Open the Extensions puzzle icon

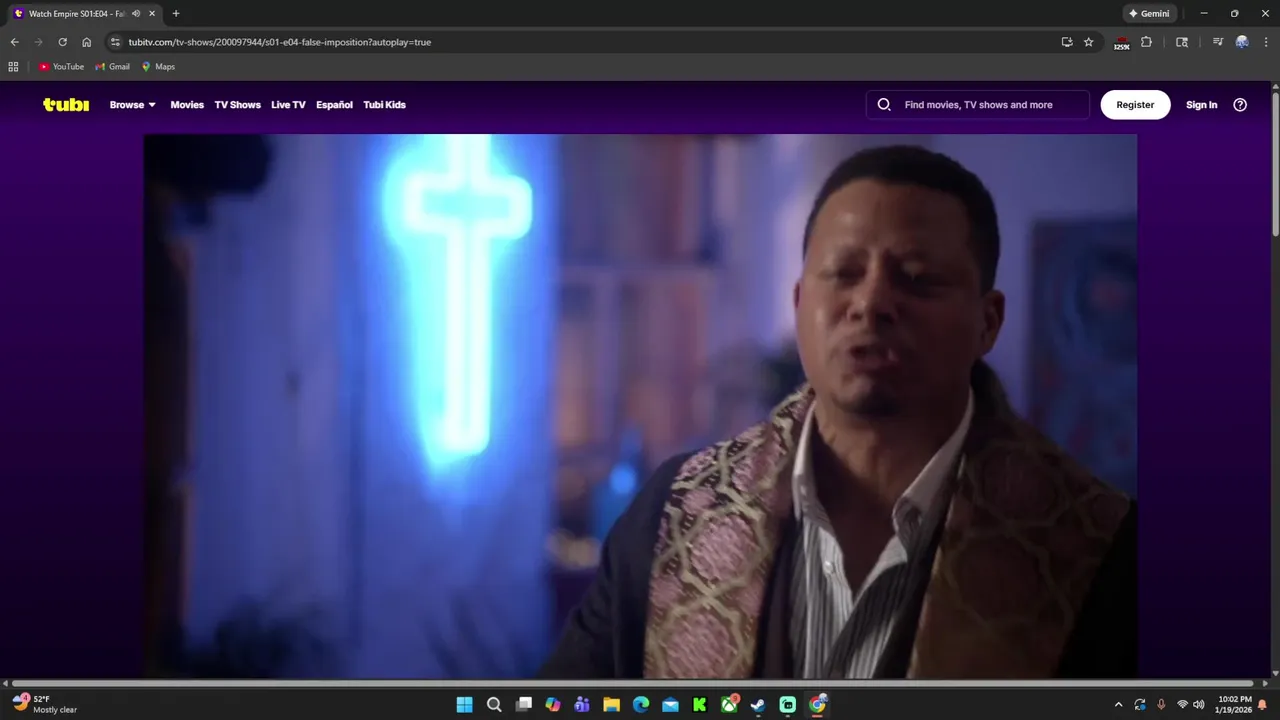point(1146,42)
